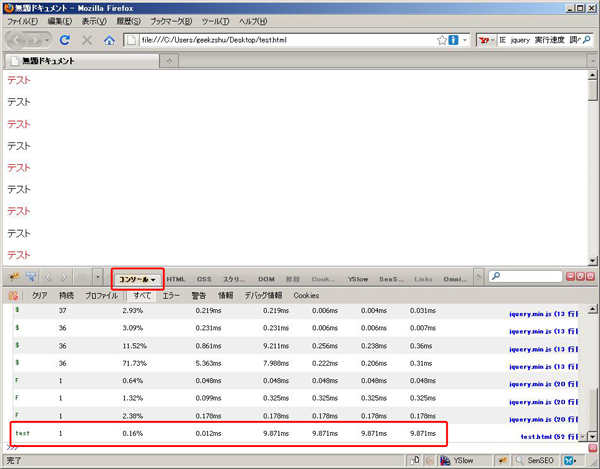The width and height of the screenshot is (600, 469).
Task: Switch to the Firebug CSS panel
Action: [x=204, y=279]
